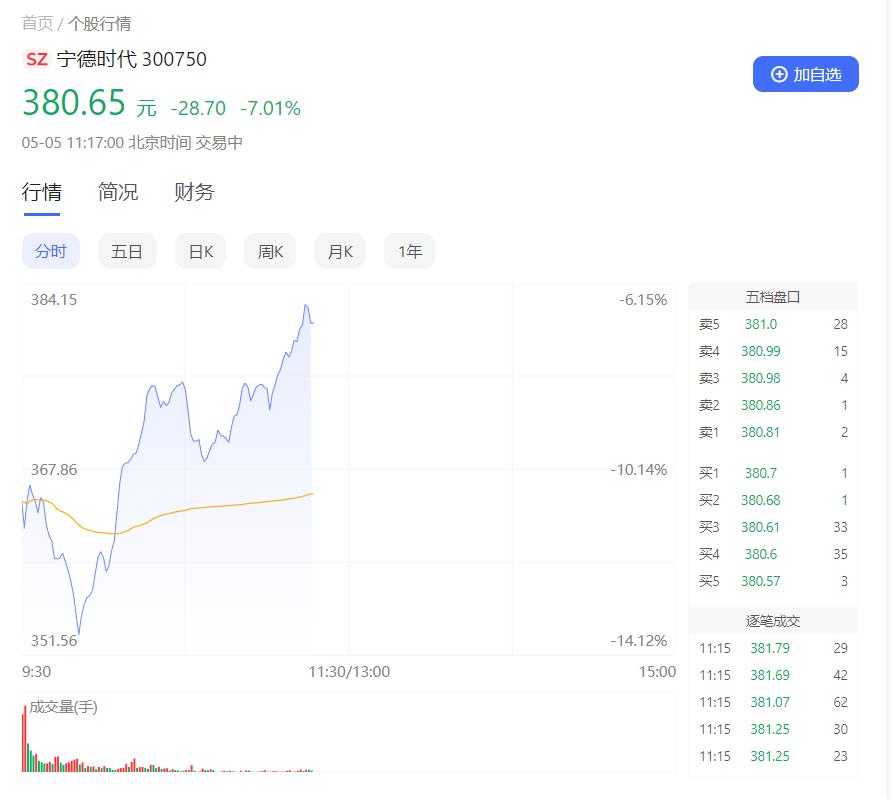Click 卖4 price 380.99
Screen dimensions: 891x799
point(761,351)
